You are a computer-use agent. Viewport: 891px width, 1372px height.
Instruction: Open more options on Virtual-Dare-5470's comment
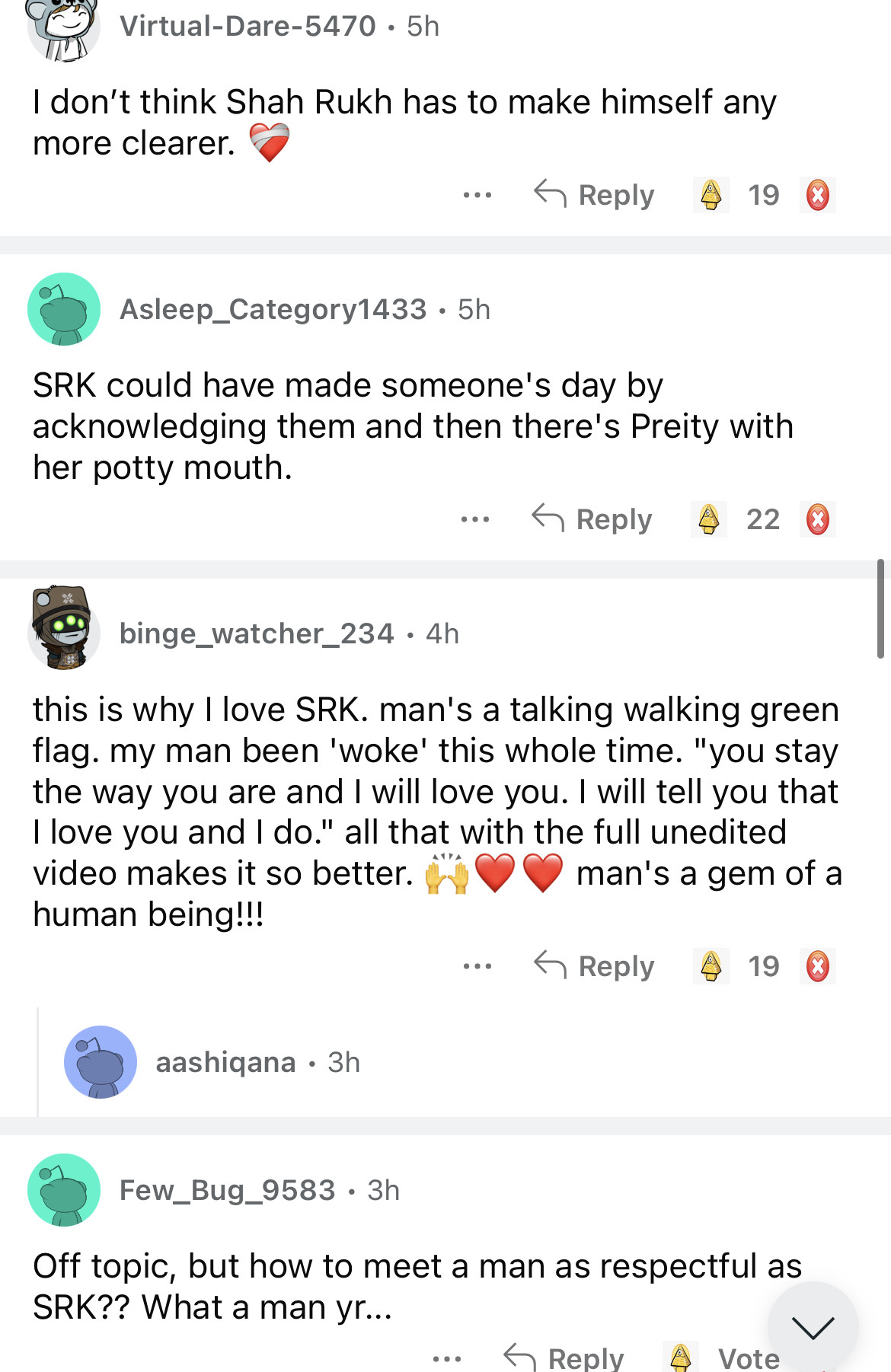pyautogui.click(x=477, y=195)
